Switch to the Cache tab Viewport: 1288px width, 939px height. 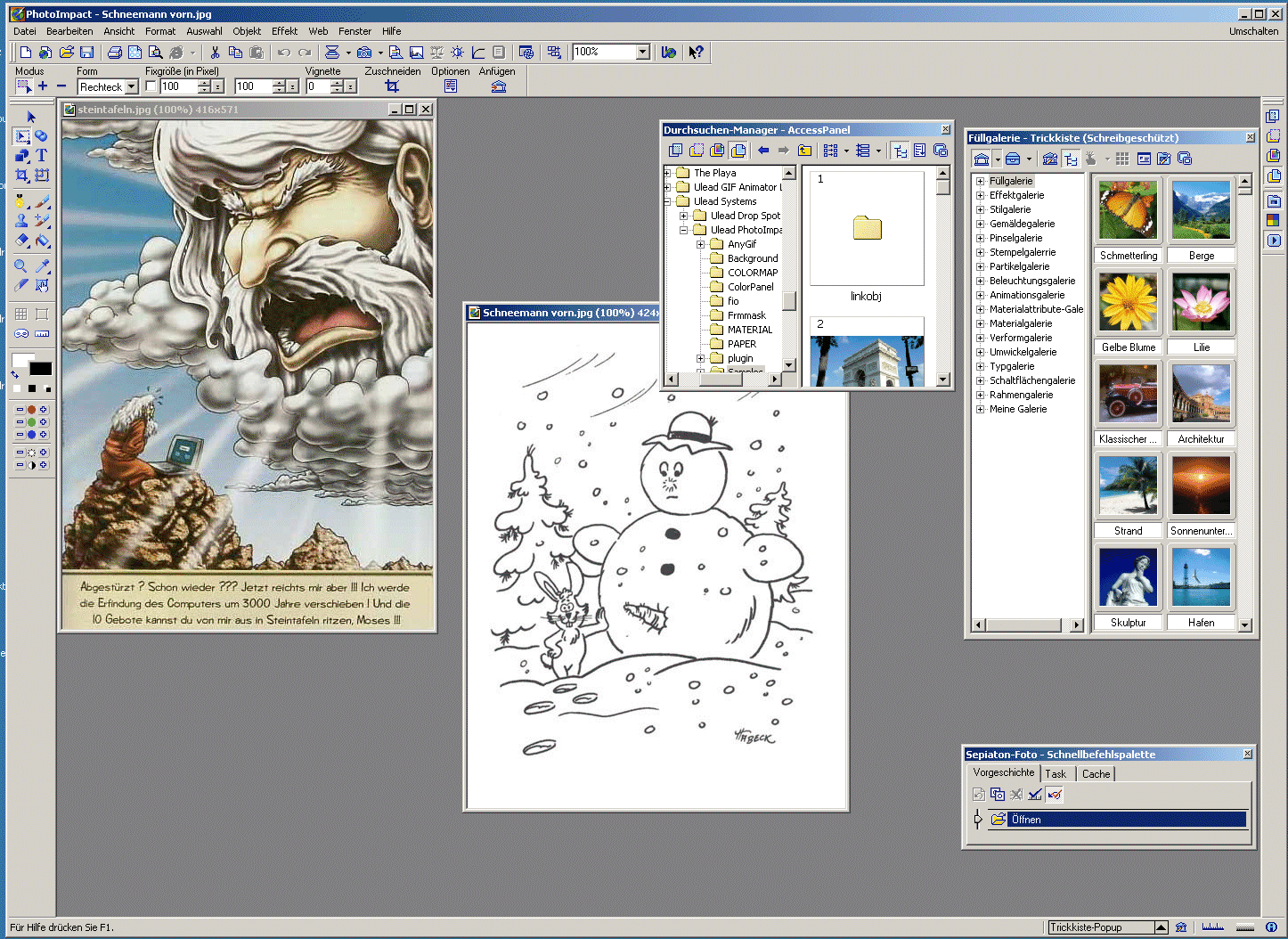click(1096, 774)
